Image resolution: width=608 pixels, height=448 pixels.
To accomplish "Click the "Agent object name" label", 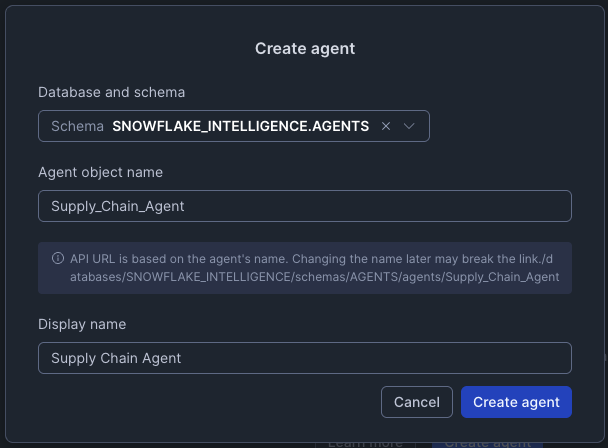I will (x=100, y=172).
